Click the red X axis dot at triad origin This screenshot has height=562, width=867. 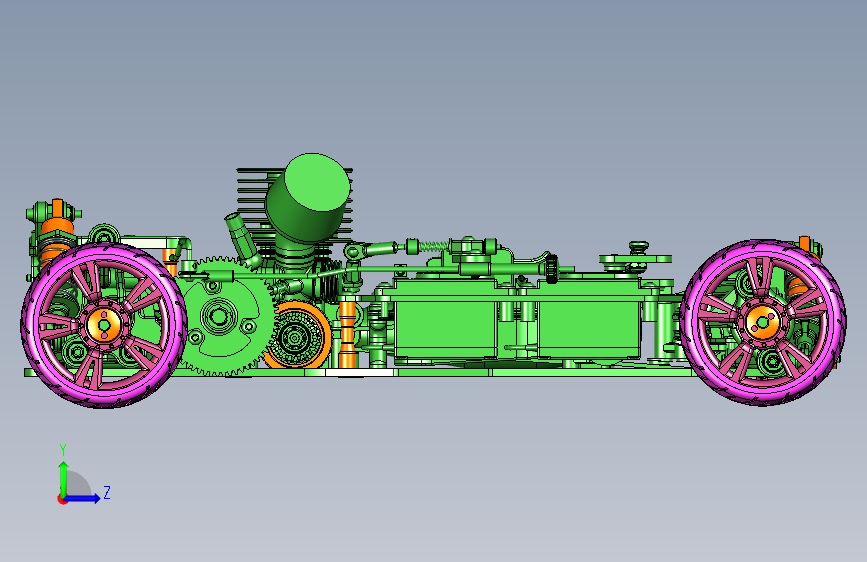pyautogui.click(x=62, y=499)
